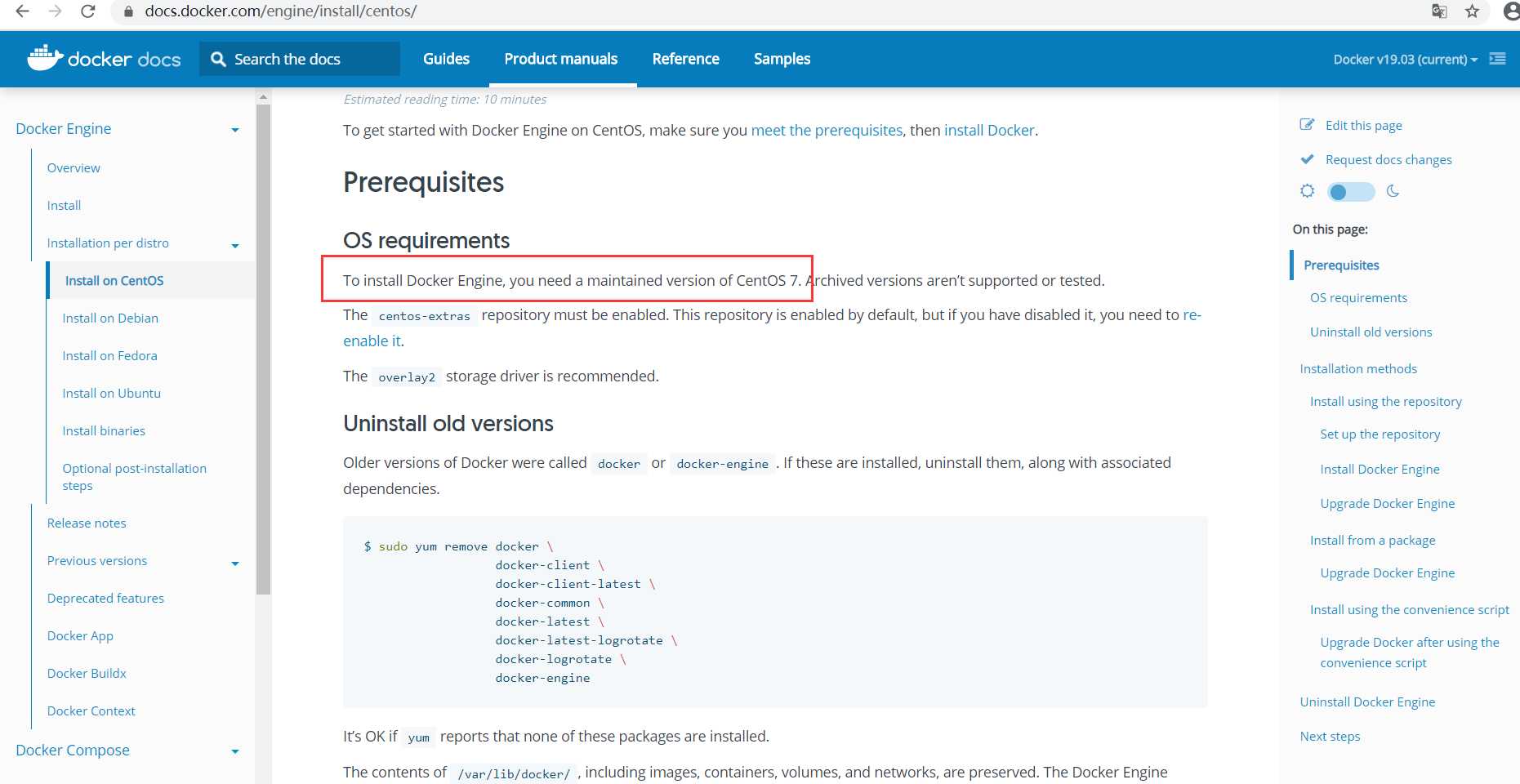Click the Request docs changes link
The width and height of the screenshot is (1520, 784).
pyautogui.click(x=1389, y=159)
